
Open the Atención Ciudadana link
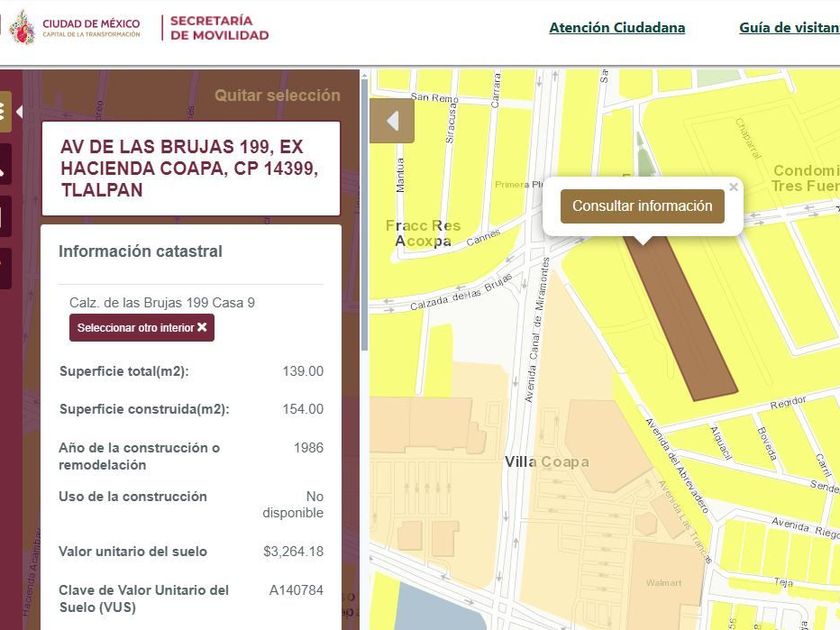pos(617,28)
